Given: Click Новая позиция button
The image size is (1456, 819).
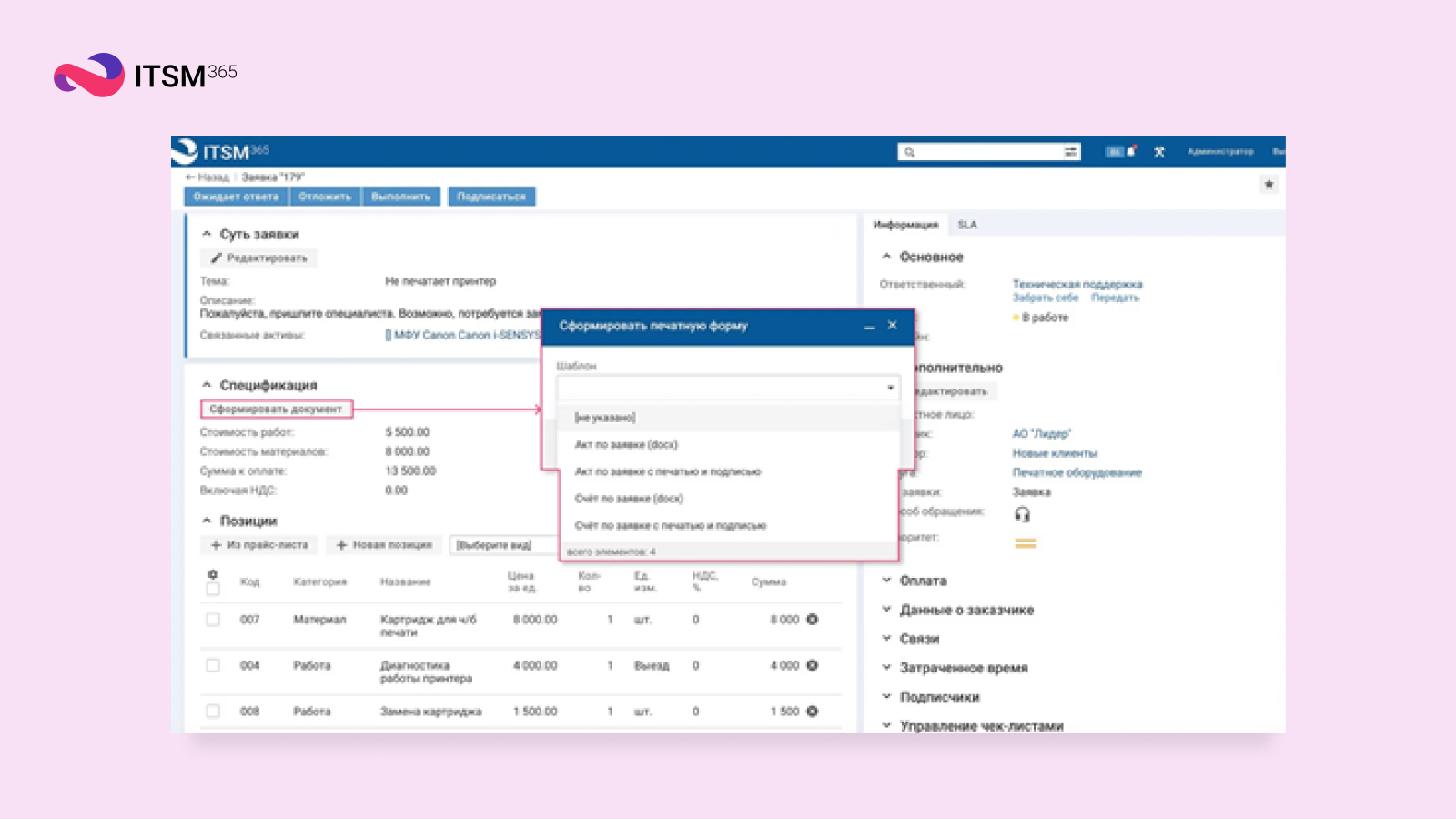Looking at the screenshot, I should click(x=384, y=545).
